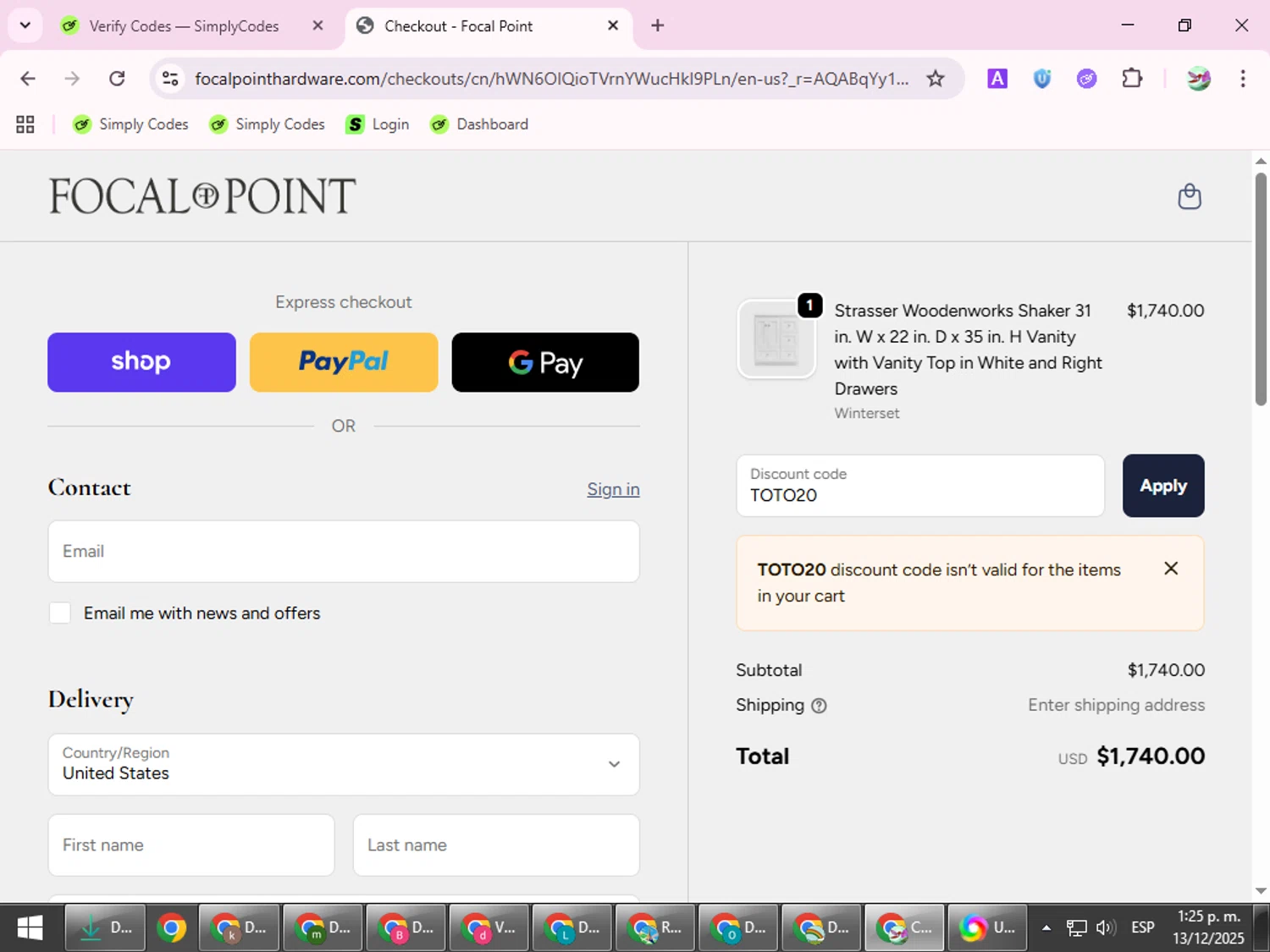Reload the checkout page

tap(117, 79)
